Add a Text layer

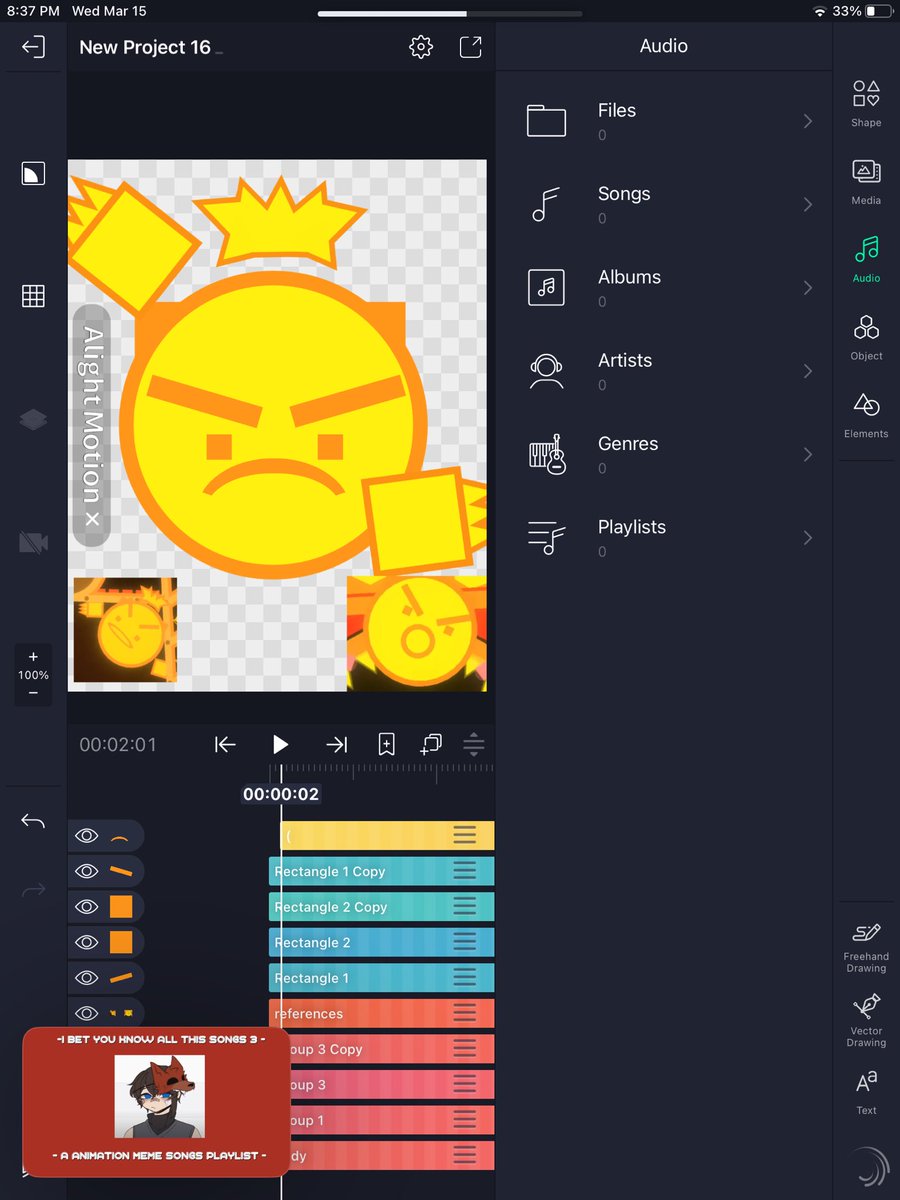click(866, 1092)
